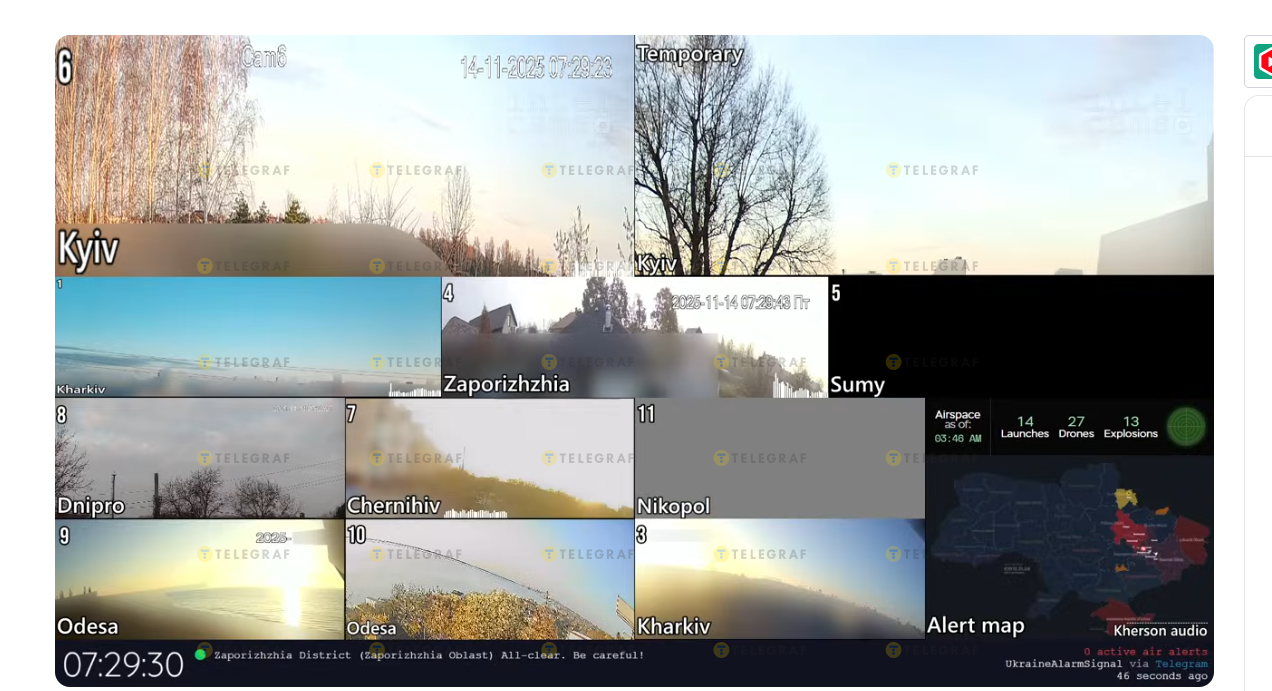The width and height of the screenshot is (1272, 691).
Task: Click the audio waveform in Chernihiv feed
Action: (476, 512)
